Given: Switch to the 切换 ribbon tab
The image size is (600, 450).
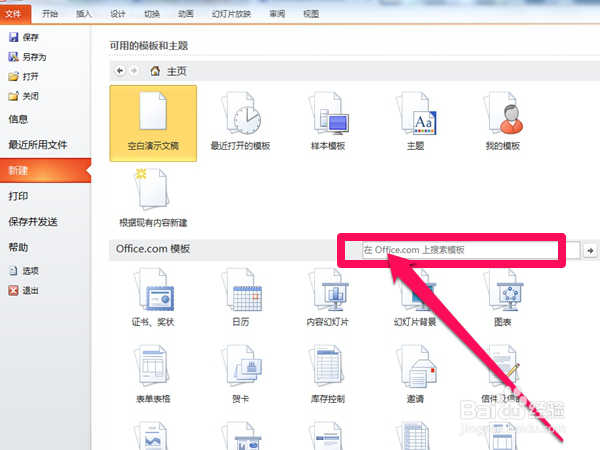Looking at the screenshot, I should (152, 14).
